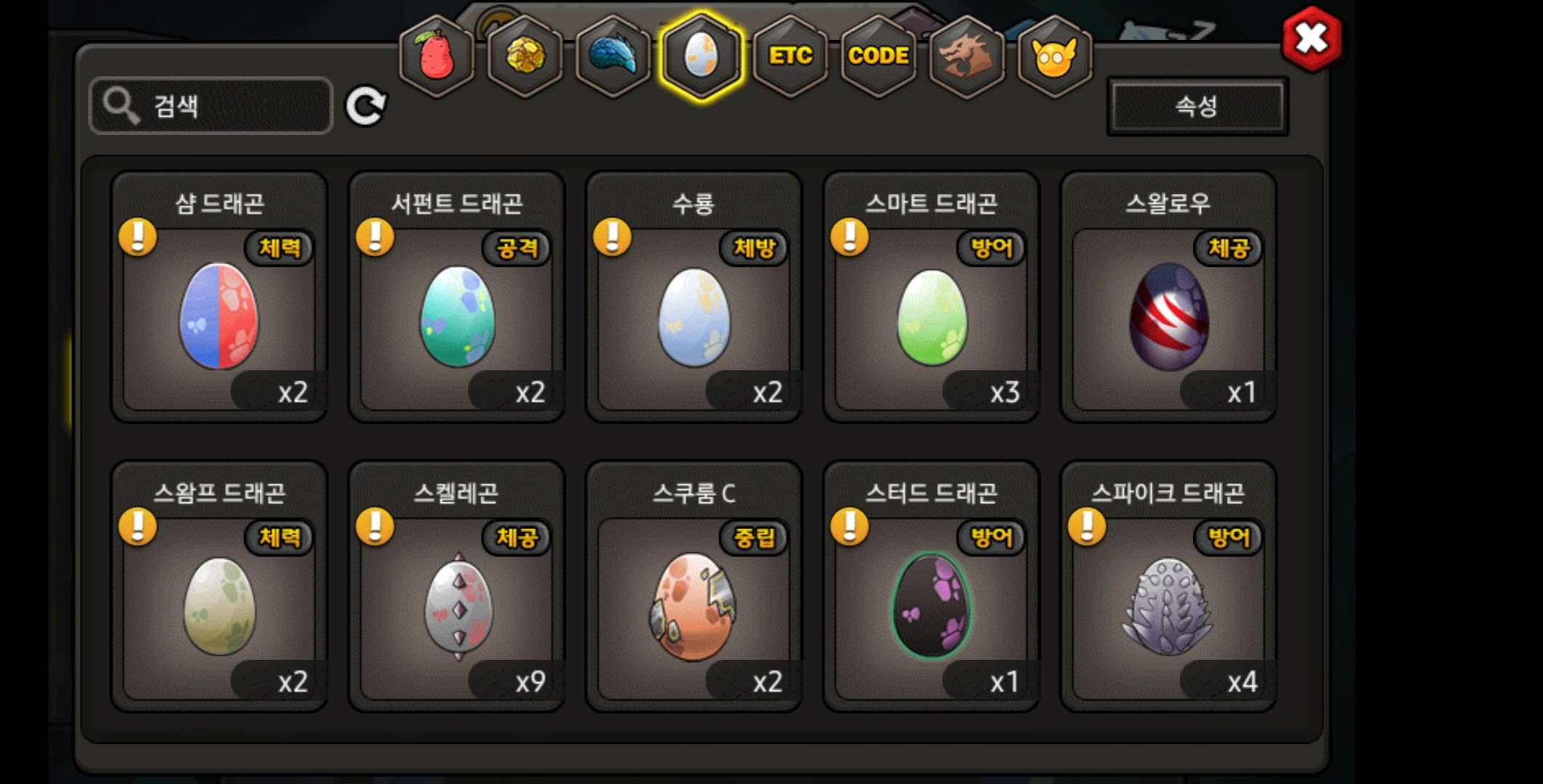Select the 스쿠룸 C cracked egg
Viewport: 1543px width, 784px height.
(693, 607)
